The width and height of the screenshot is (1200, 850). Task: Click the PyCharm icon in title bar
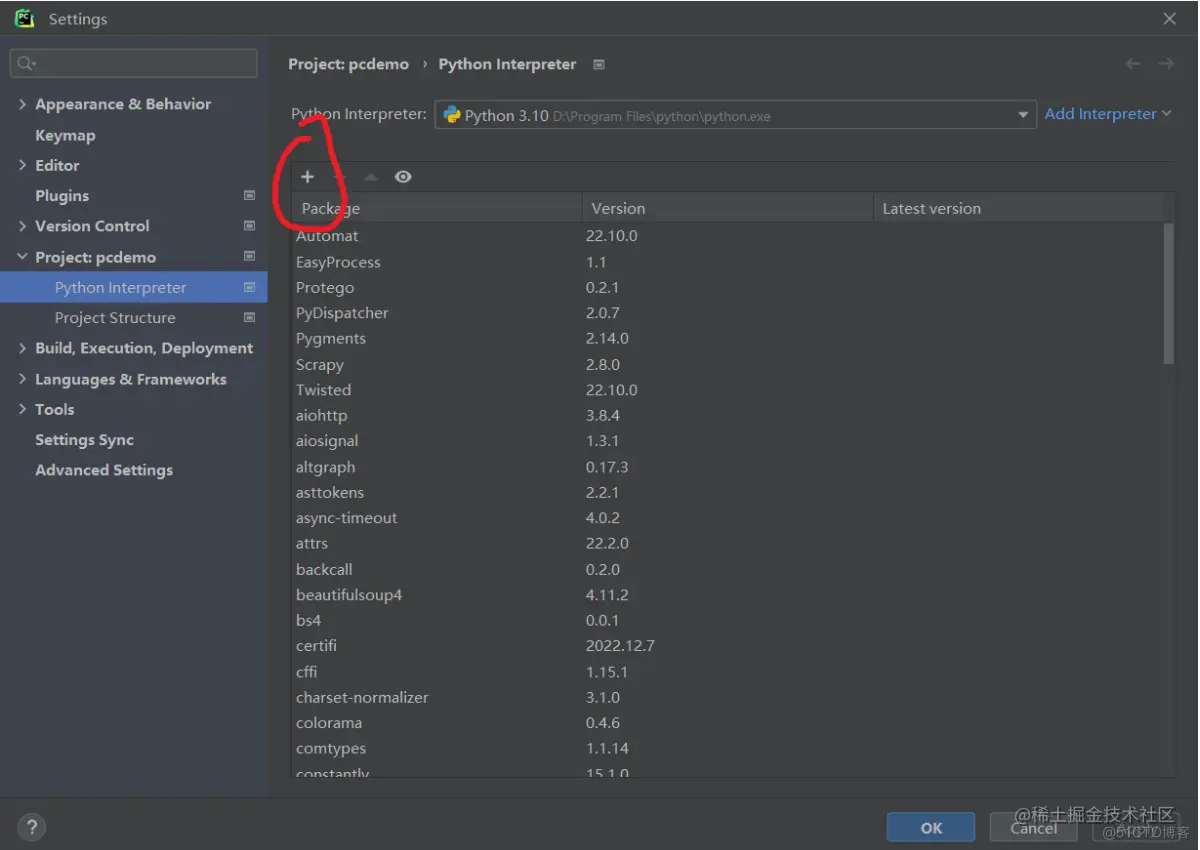tap(25, 18)
